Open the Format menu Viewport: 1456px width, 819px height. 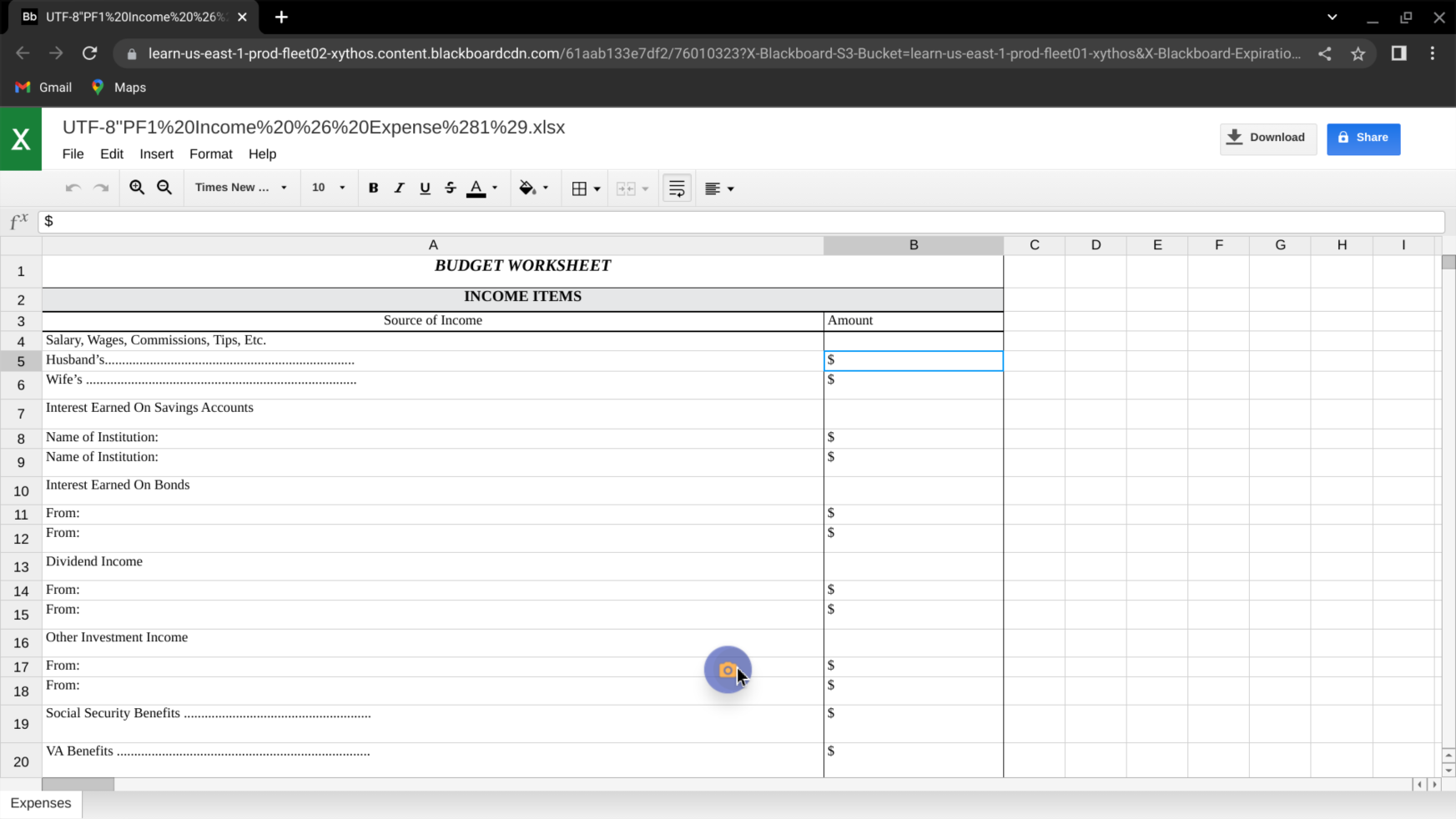point(211,154)
